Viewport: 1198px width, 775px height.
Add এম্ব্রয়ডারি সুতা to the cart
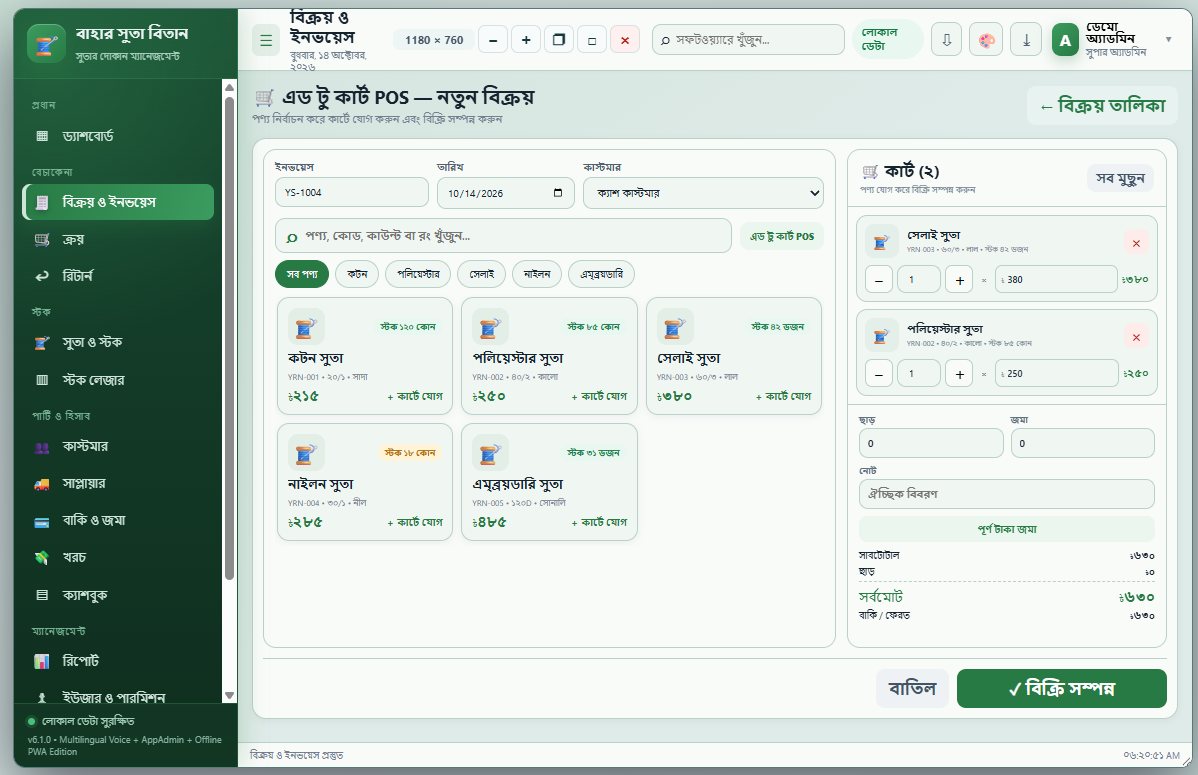[x=599, y=522]
